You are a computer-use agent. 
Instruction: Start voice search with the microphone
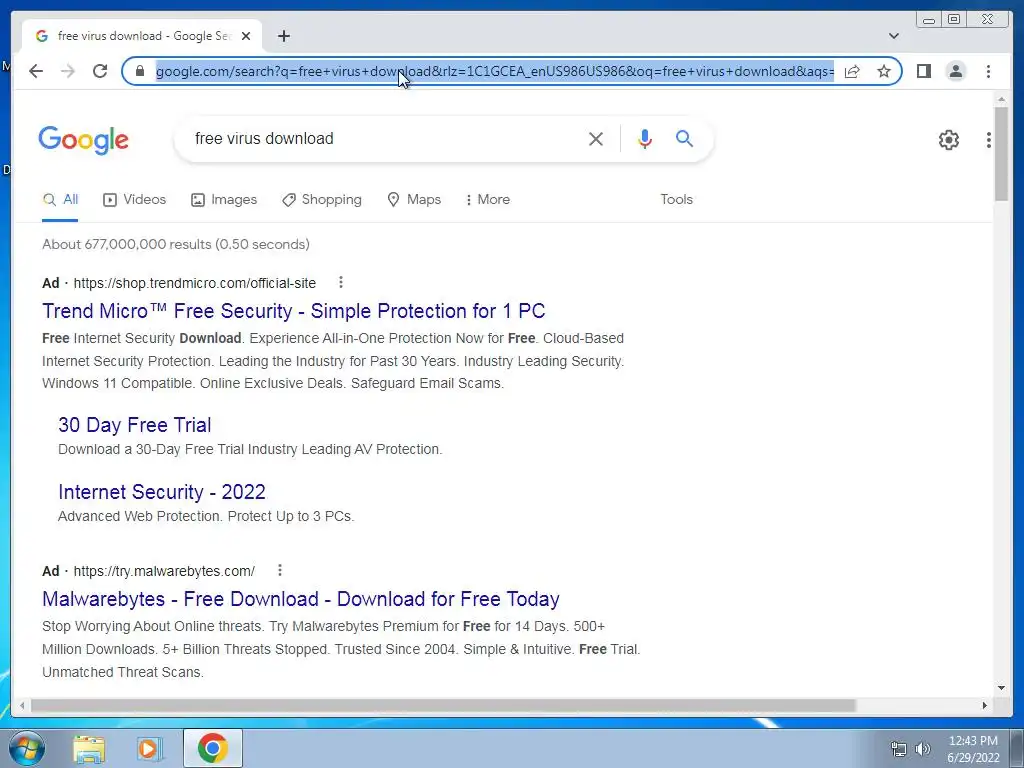[645, 138]
